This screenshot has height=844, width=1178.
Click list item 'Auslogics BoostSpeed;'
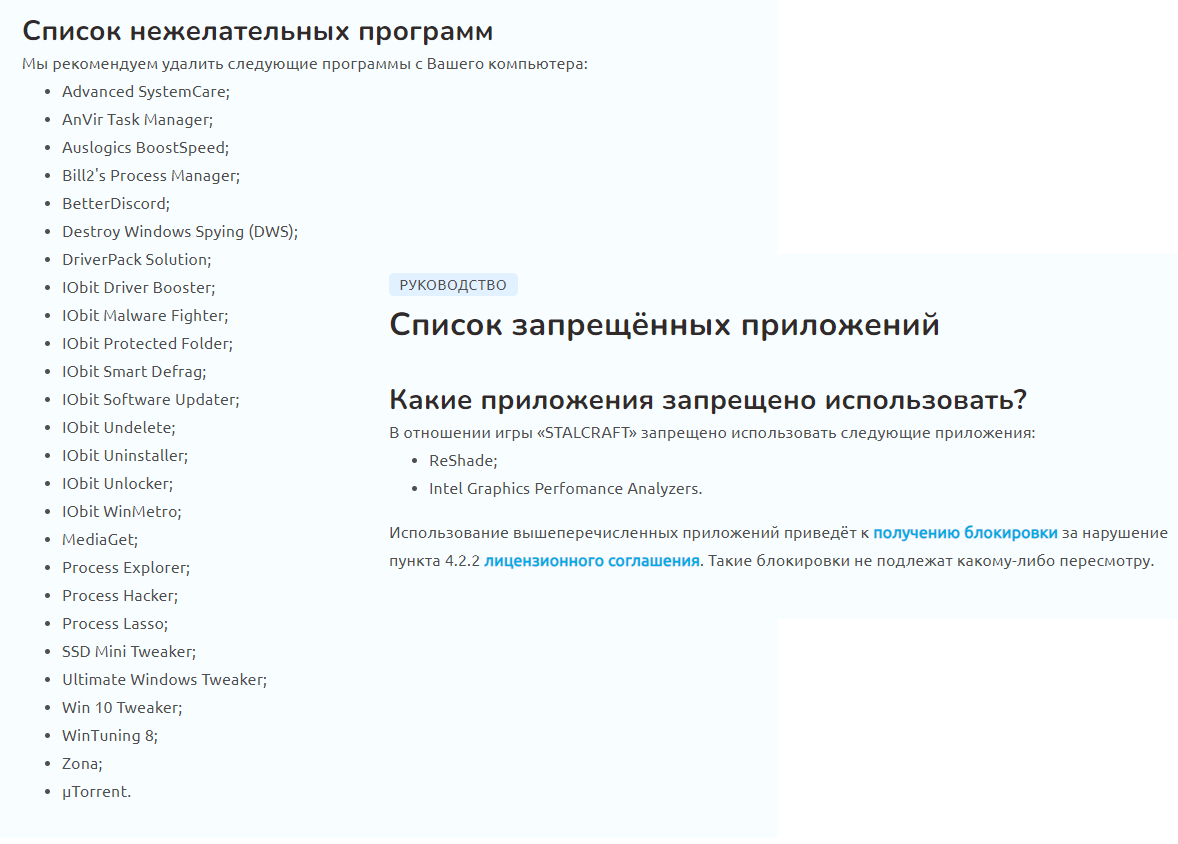coord(146,147)
